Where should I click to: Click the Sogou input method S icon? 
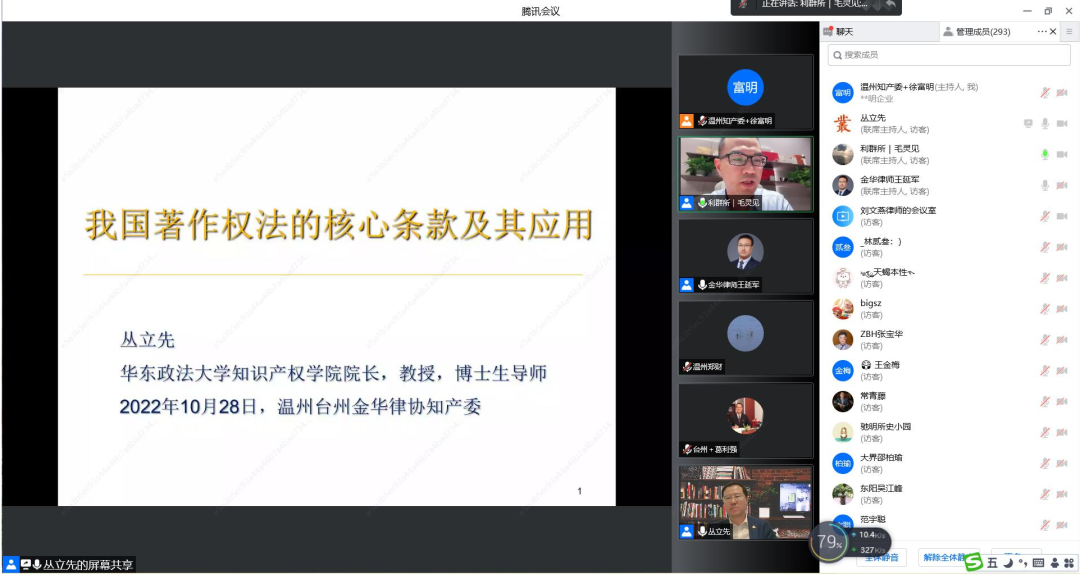click(x=973, y=563)
